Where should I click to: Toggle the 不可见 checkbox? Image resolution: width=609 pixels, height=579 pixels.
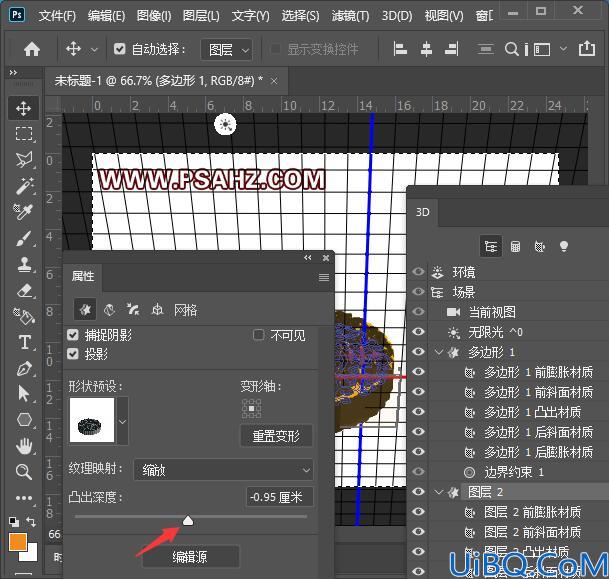[258, 335]
